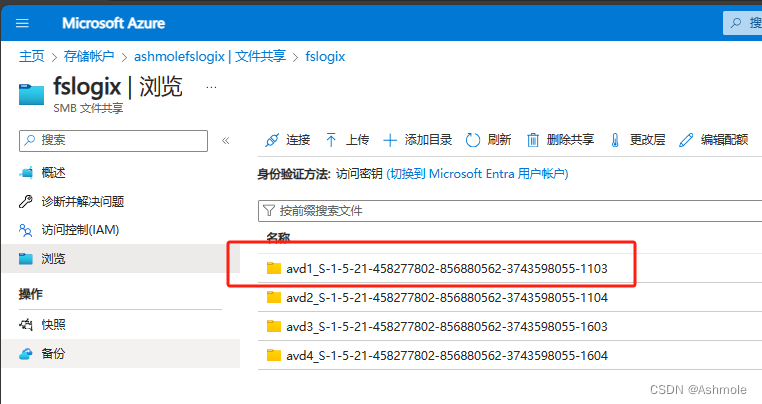Click the fslogix breadcrumb link
This screenshot has width=762, height=404.
click(x=325, y=56)
